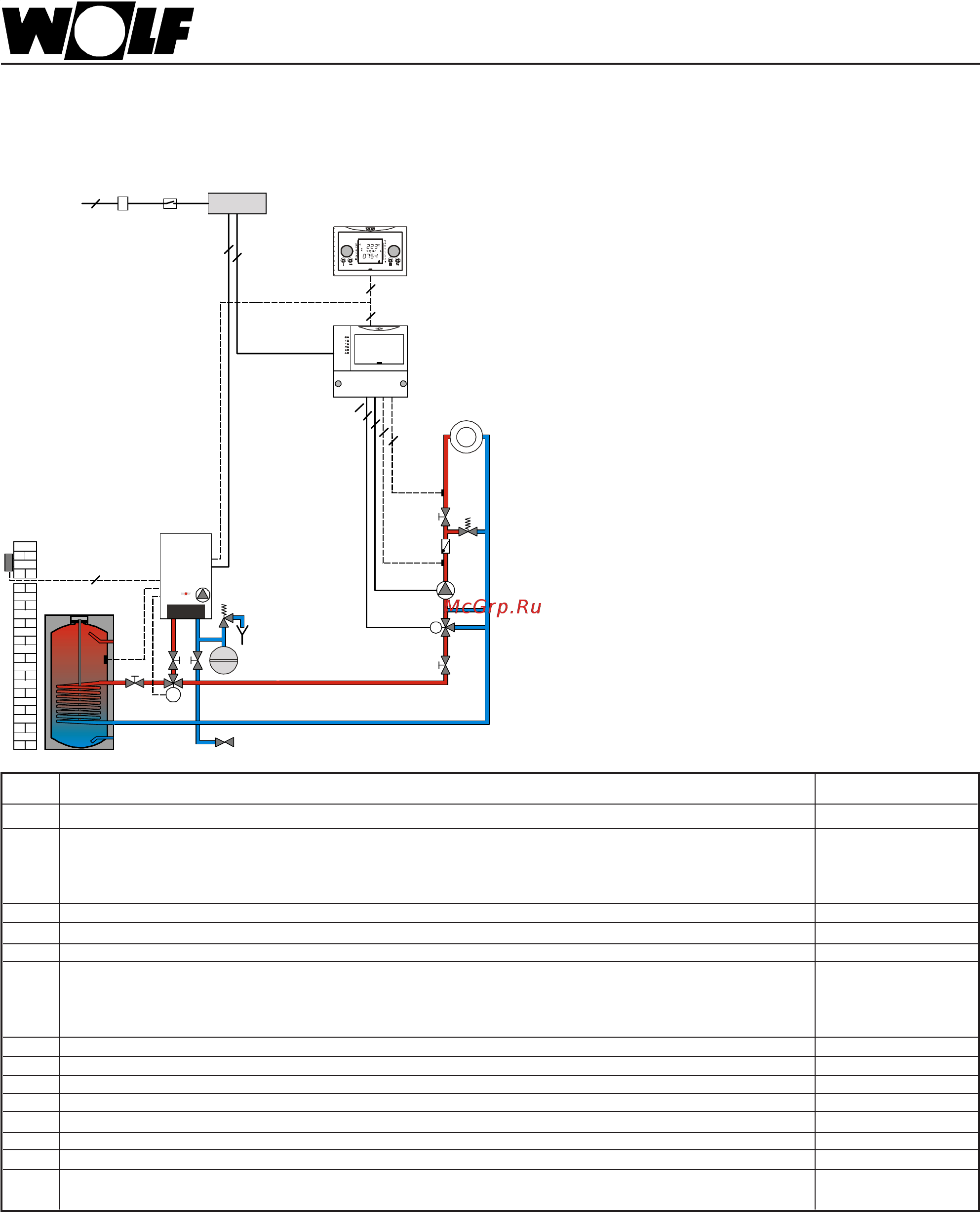
Task: Select the mixer module unit below the room controller
Action: [x=370, y=362]
